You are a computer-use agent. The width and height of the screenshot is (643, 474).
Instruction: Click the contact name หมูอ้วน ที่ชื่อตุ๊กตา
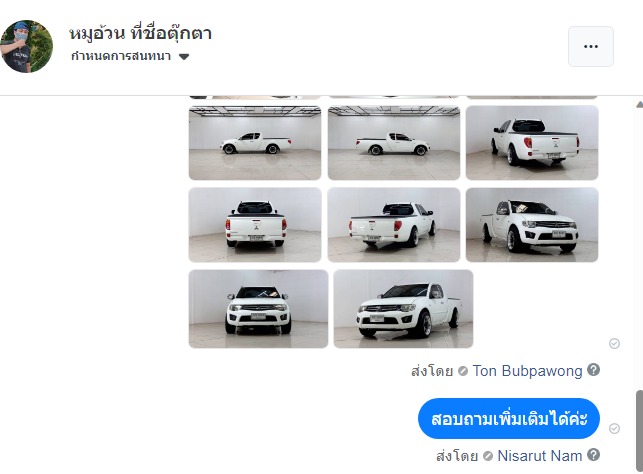pos(140,33)
